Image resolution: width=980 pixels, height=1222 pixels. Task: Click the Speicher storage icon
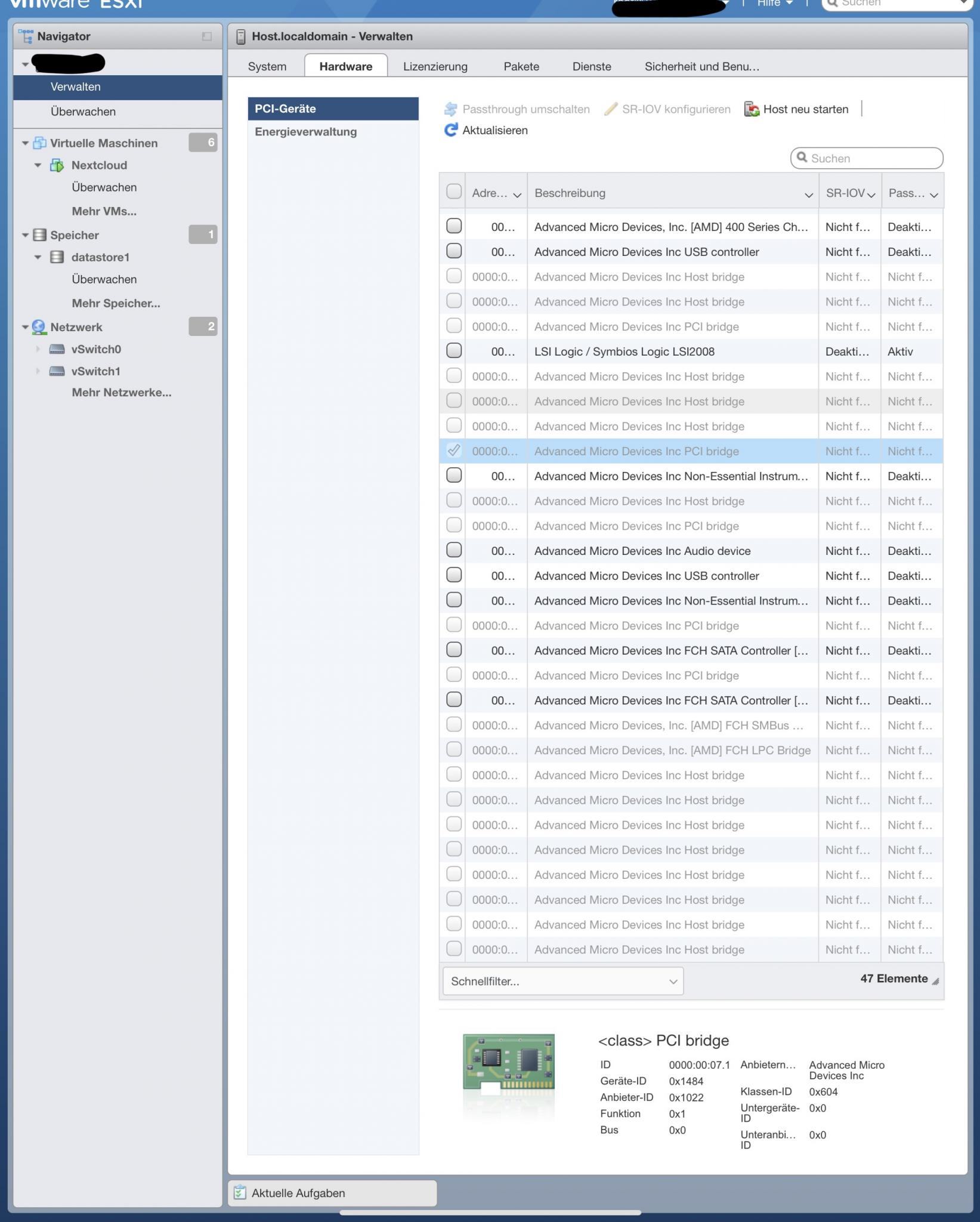(39, 235)
